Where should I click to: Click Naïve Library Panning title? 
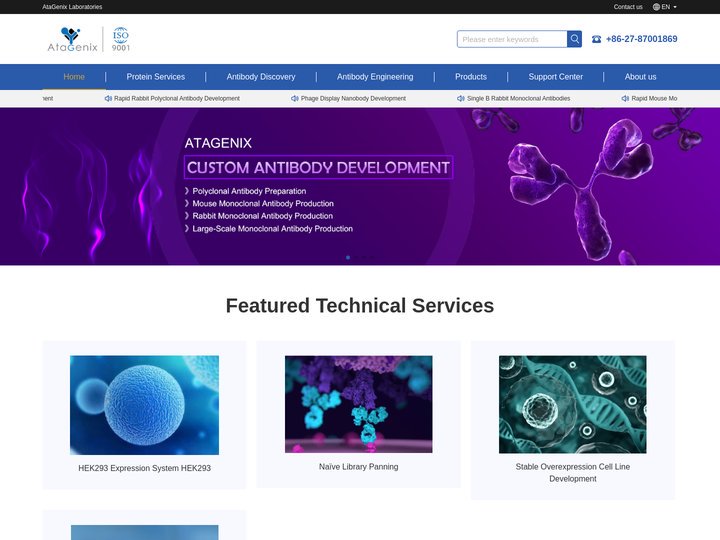pyautogui.click(x=359, y=467)
